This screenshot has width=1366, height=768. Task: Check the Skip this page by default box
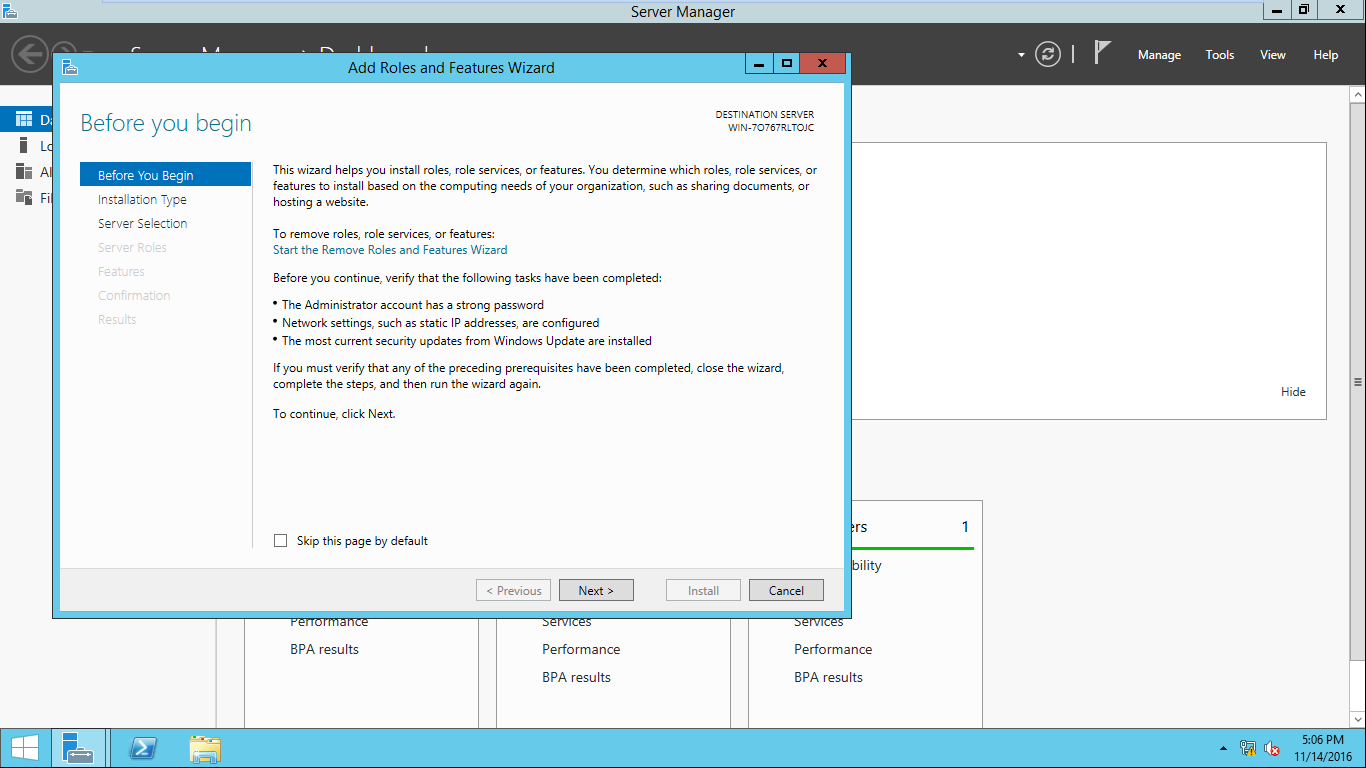[281, 541]
